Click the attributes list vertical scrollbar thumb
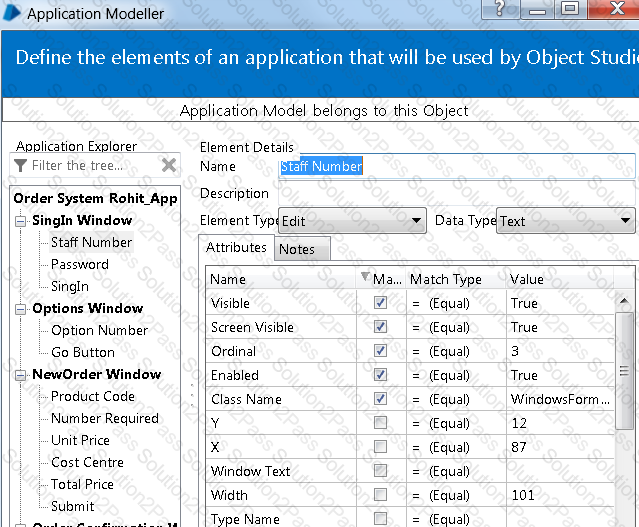This screenshot has width=639, height=527. [624, 370]
